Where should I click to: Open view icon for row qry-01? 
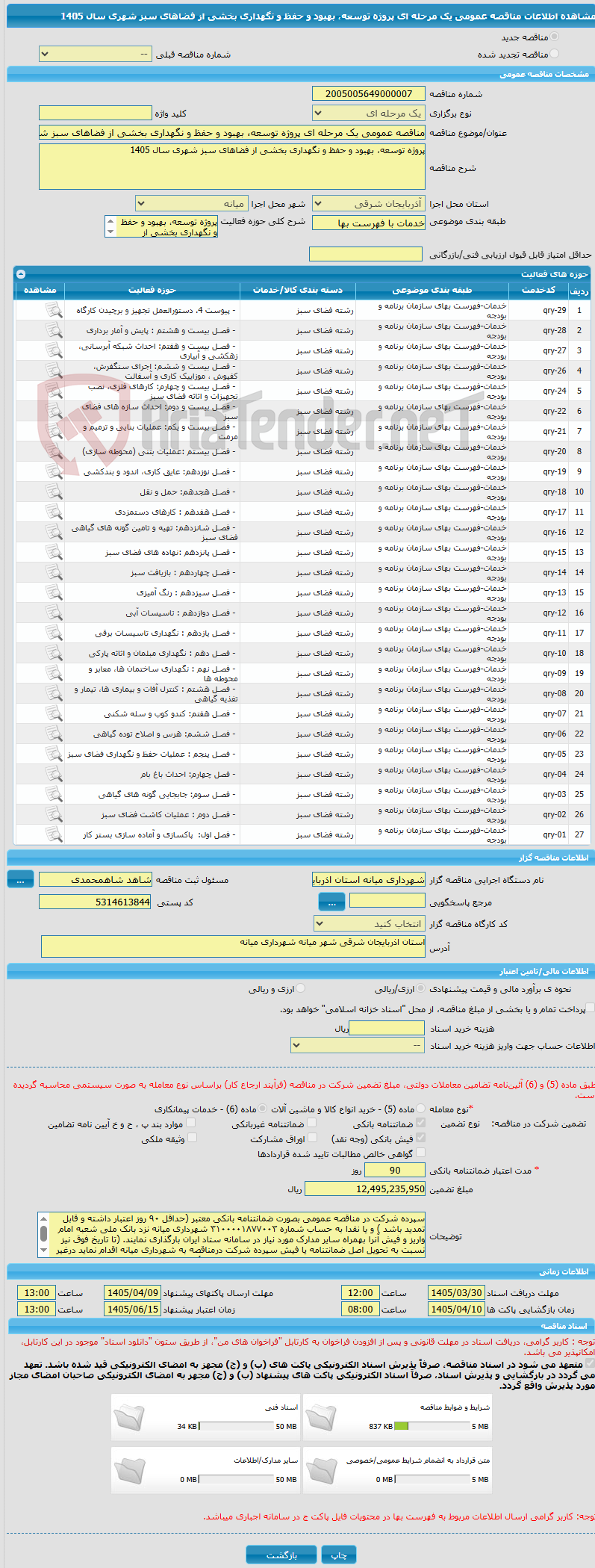click(54, 834)
